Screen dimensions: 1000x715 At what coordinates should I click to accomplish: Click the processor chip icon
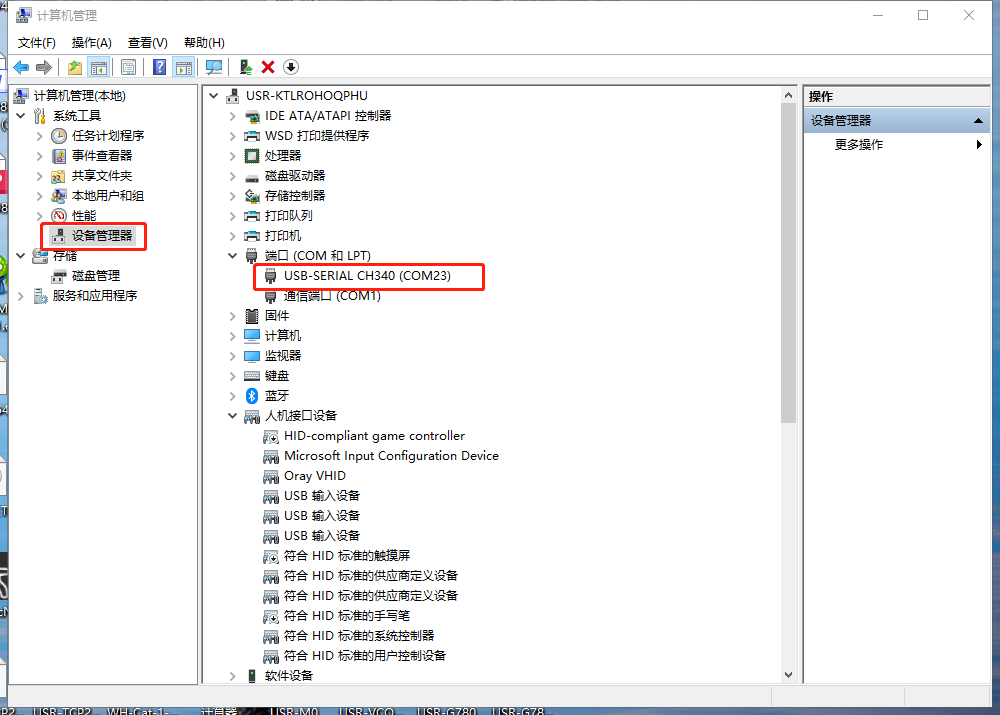[x=252, y=156]
